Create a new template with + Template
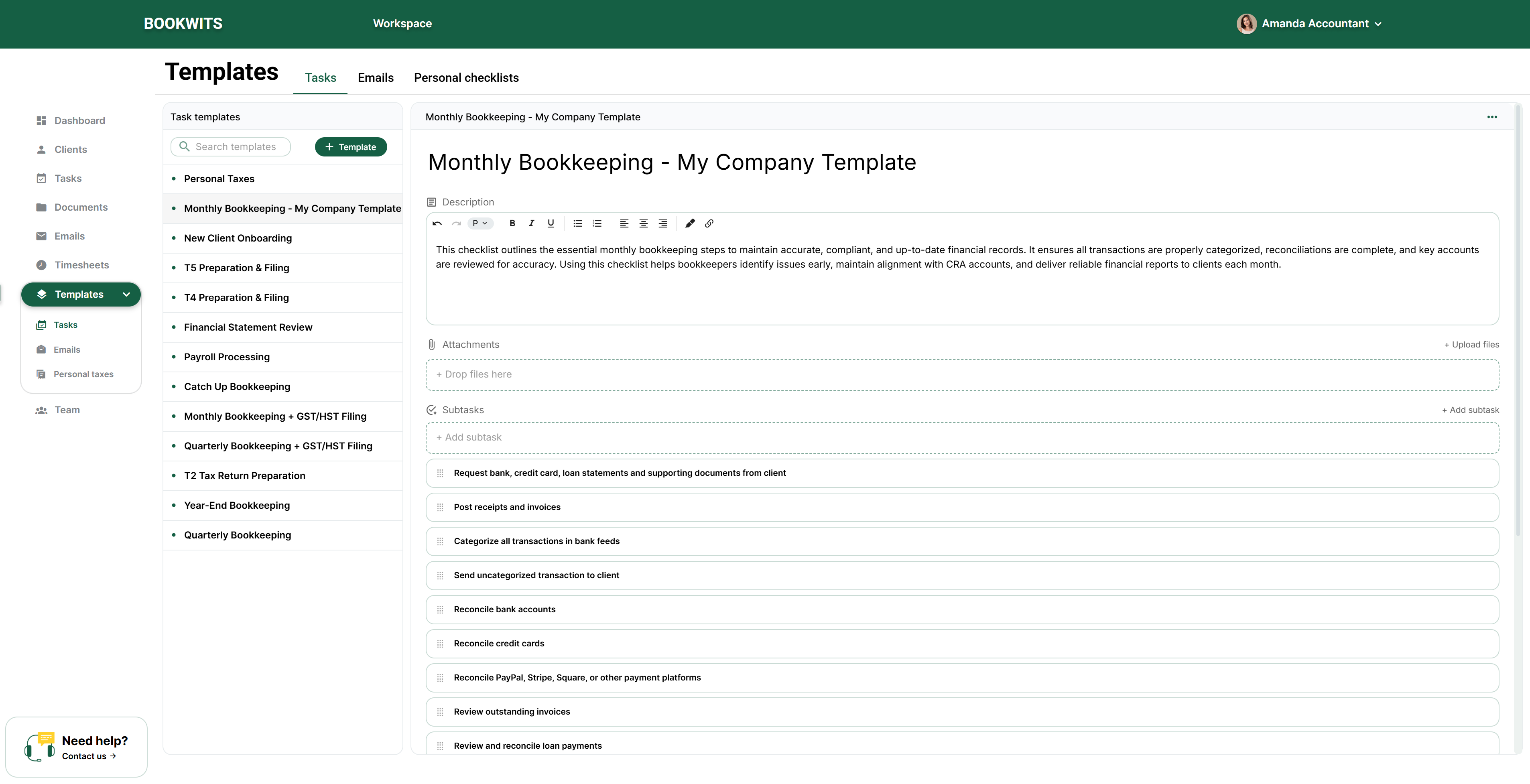1530x784 pixels. pos(350,147)
